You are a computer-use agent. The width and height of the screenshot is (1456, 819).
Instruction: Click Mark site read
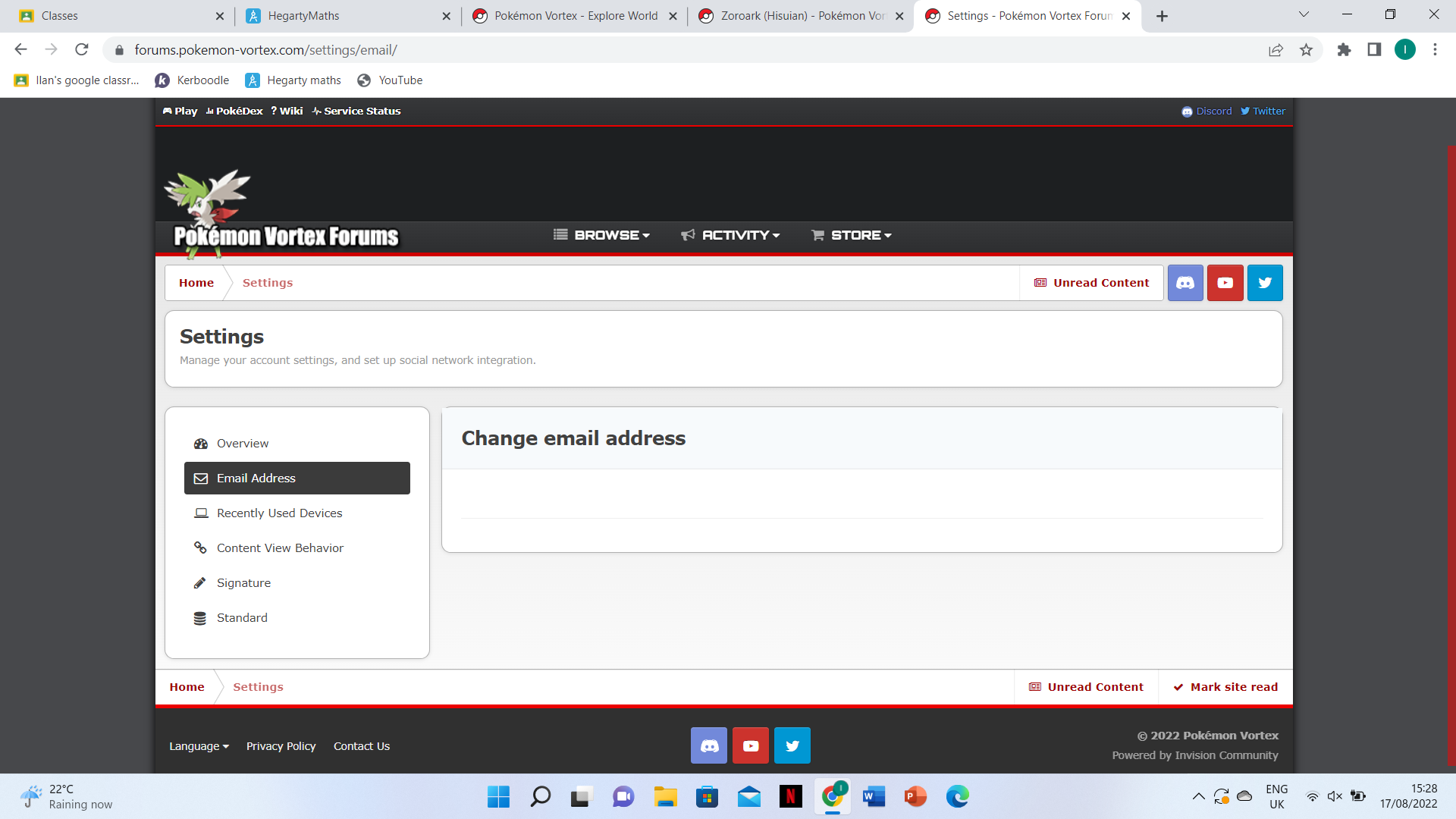pos(1225,687)
